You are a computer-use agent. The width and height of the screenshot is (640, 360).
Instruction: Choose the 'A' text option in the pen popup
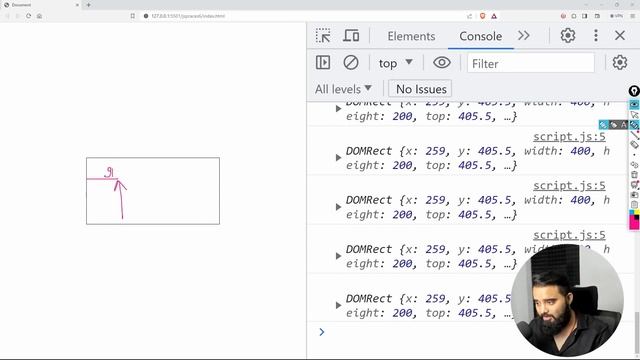click(x=623, y=124)
